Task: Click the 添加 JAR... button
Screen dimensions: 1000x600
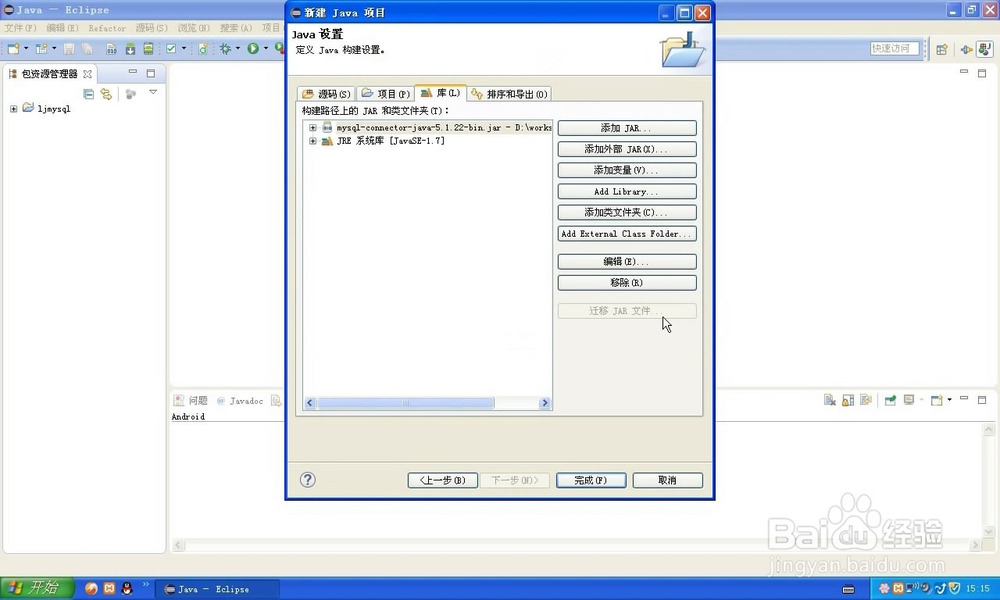Action: (627, 128)
